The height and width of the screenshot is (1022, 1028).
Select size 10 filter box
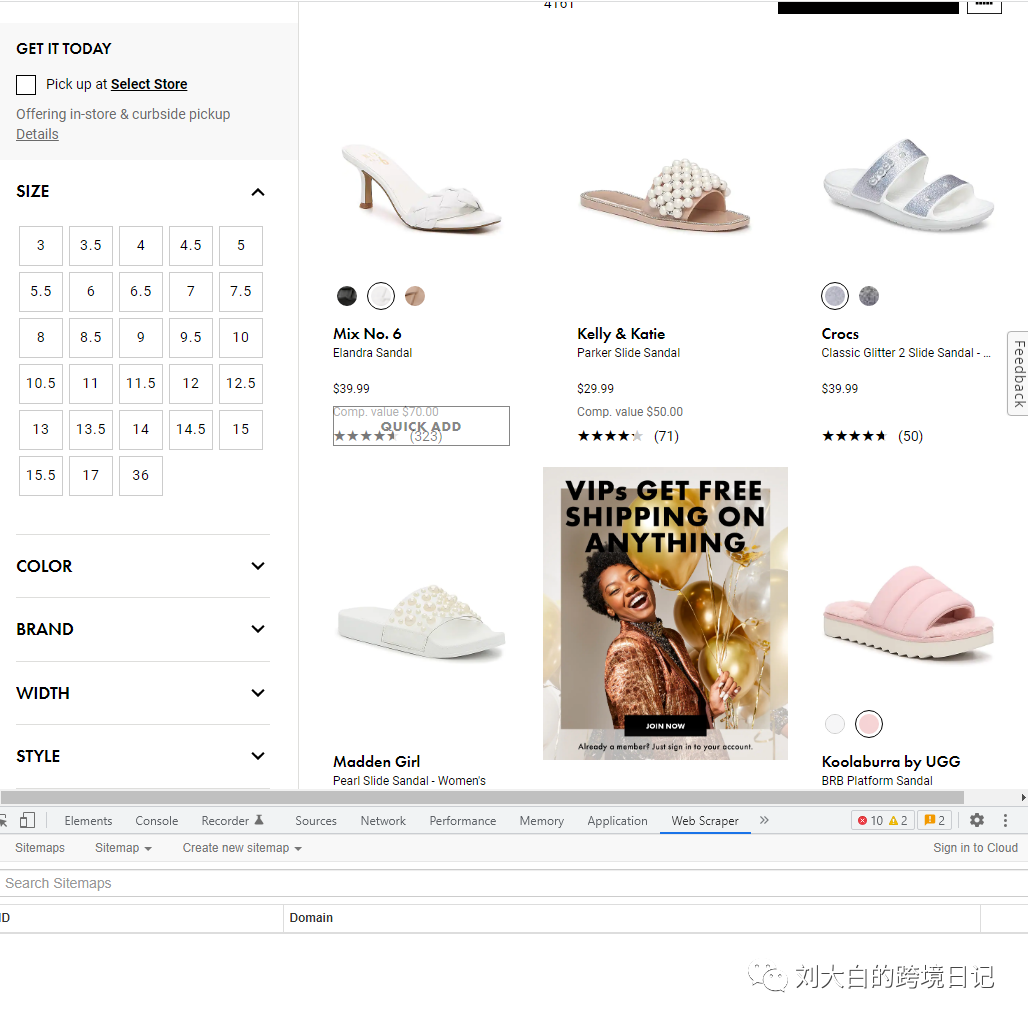click(x=241, y=338)
